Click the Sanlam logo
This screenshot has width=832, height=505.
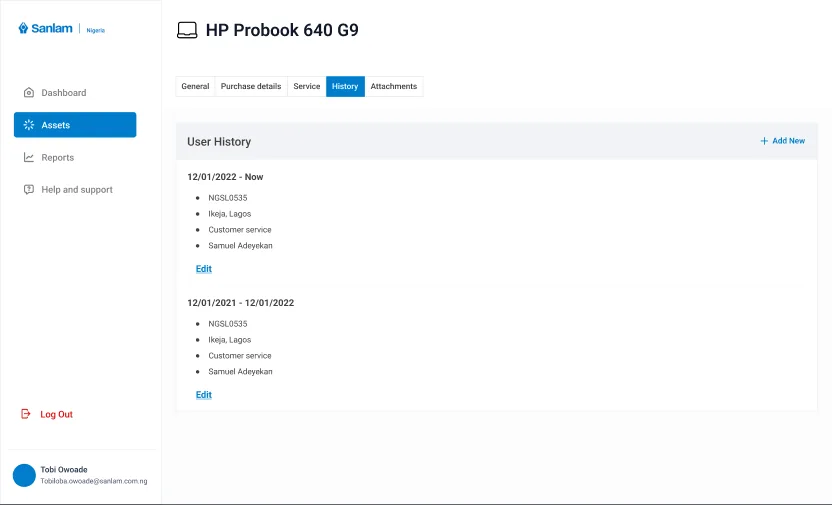click(46, 28)
